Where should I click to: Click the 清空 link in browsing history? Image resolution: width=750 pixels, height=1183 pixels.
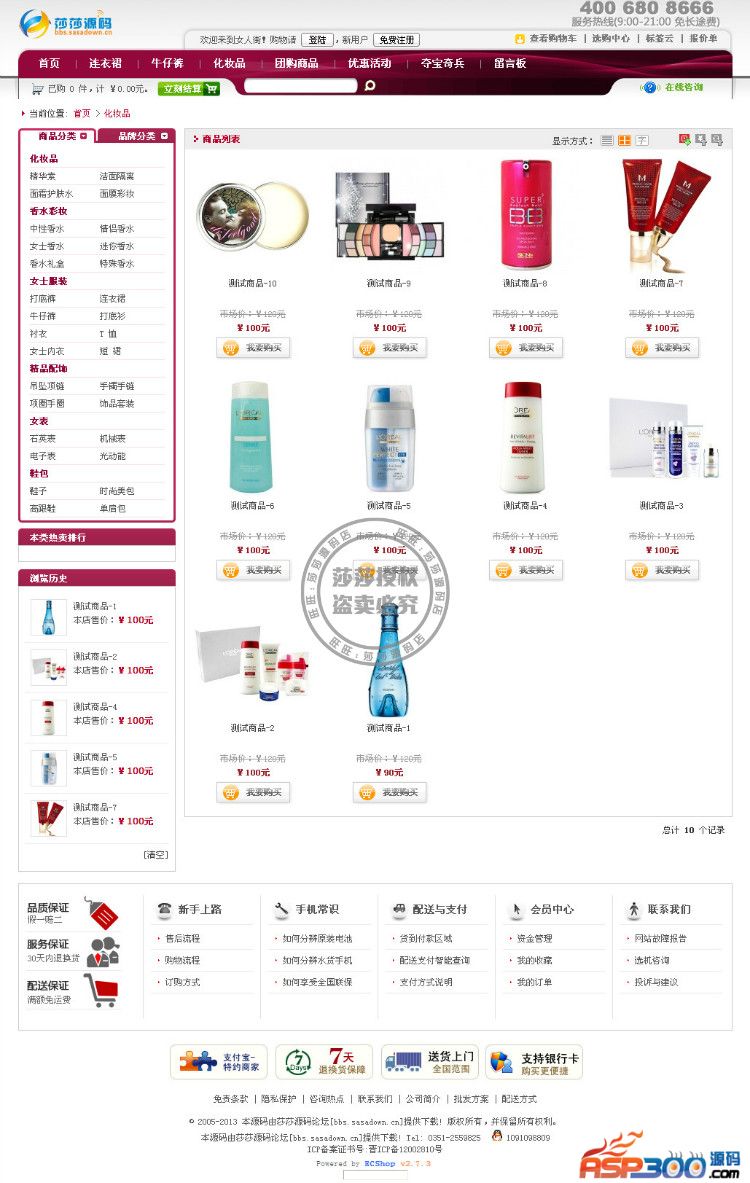[155, 855]
